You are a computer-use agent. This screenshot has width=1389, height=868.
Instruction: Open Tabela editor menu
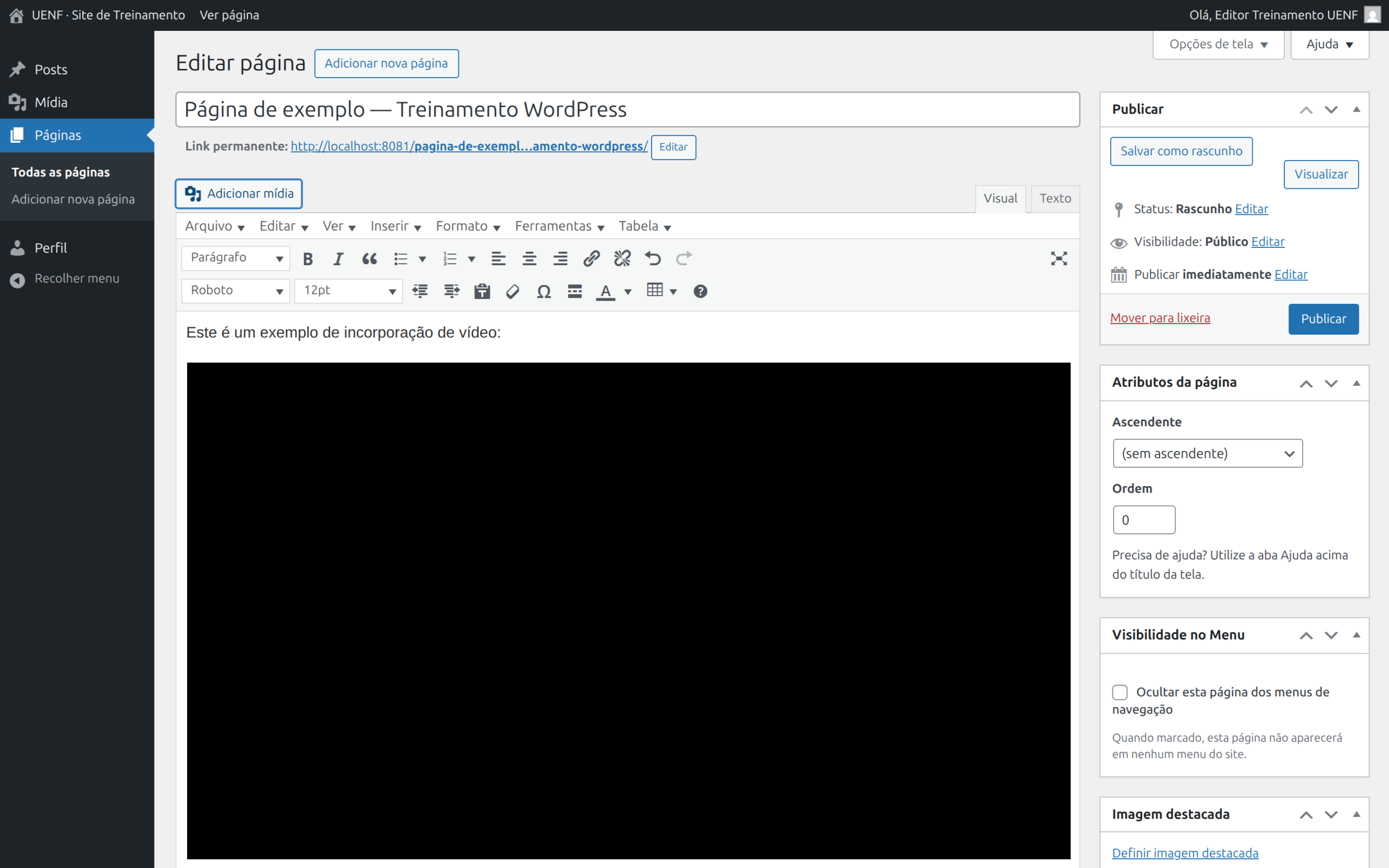tap(645, 226)
